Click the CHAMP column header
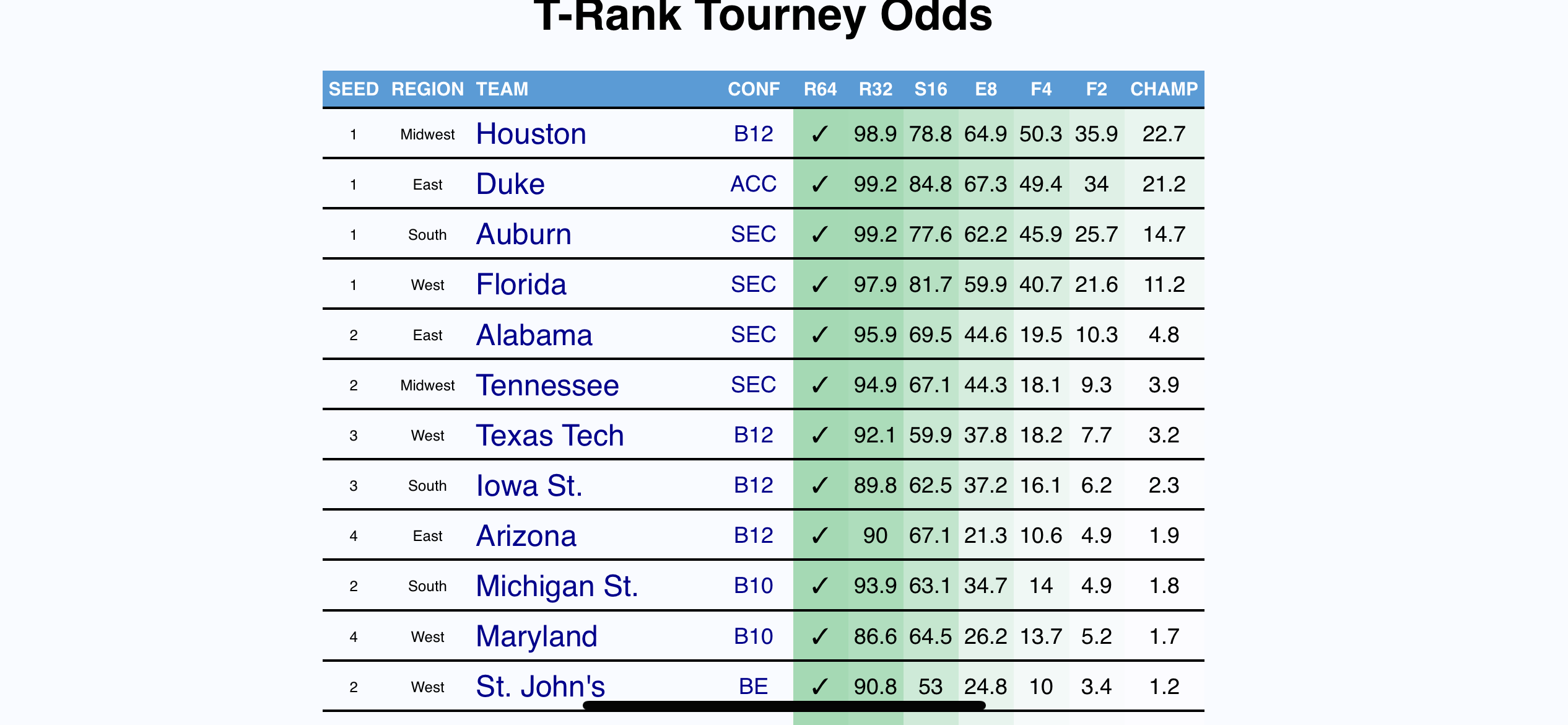This screenshot has height=725, width=1568. [x=1164, y=89]
